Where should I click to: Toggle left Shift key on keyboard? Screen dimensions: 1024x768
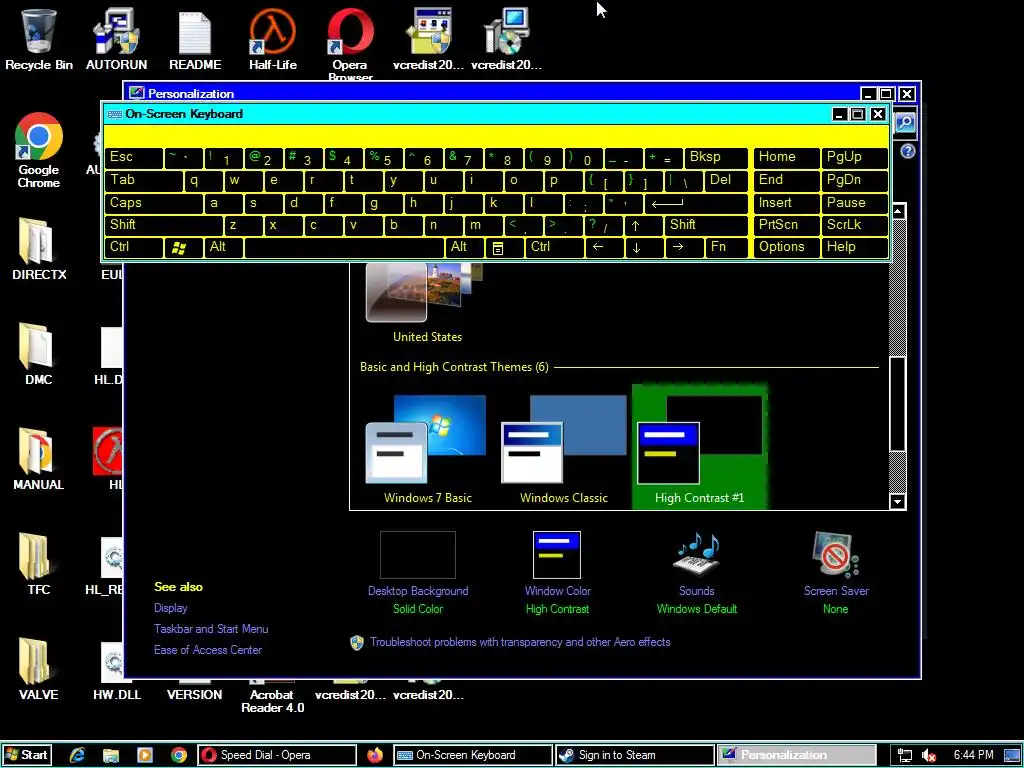(163, 225)
